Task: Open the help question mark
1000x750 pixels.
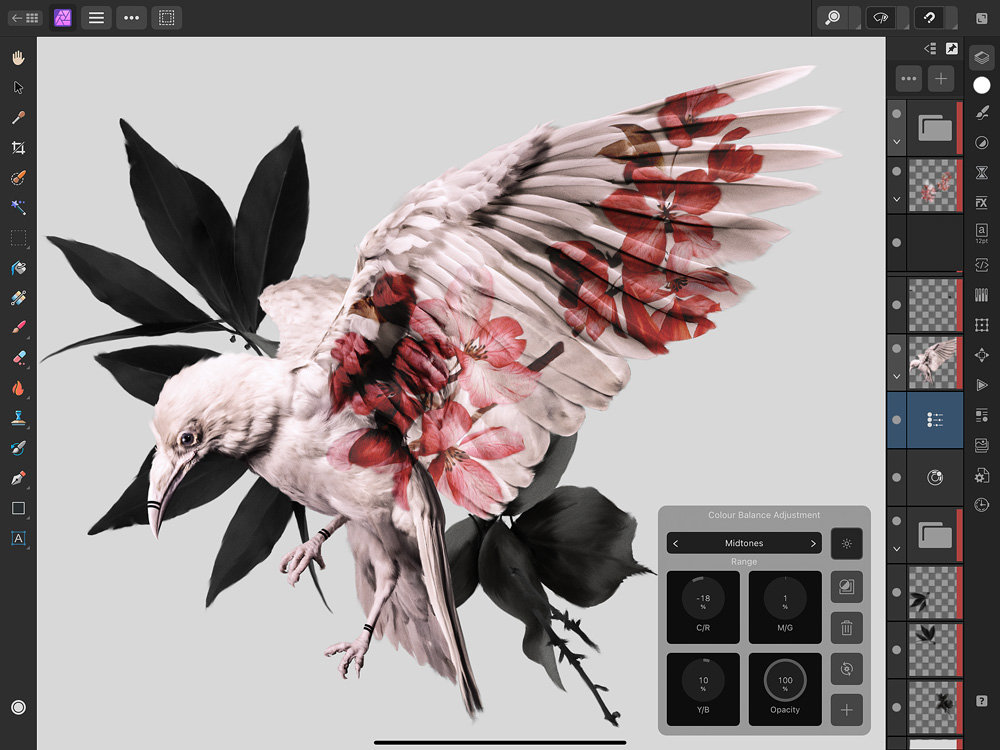Action: coord(982,701)
